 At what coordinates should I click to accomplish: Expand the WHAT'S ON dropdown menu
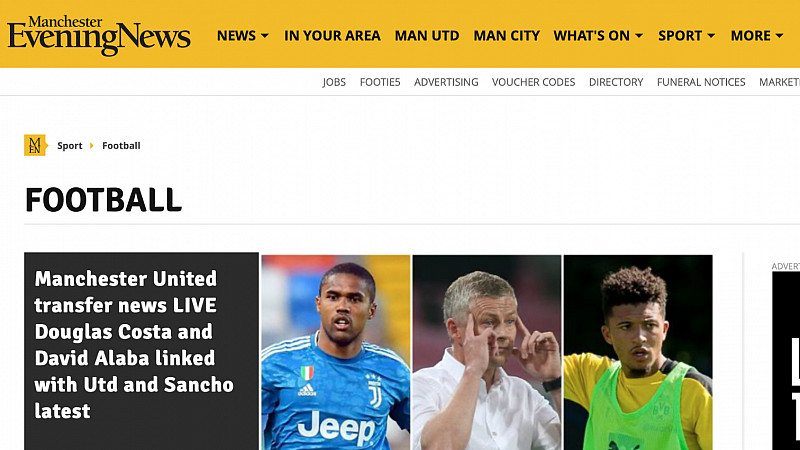click(598, 36)
